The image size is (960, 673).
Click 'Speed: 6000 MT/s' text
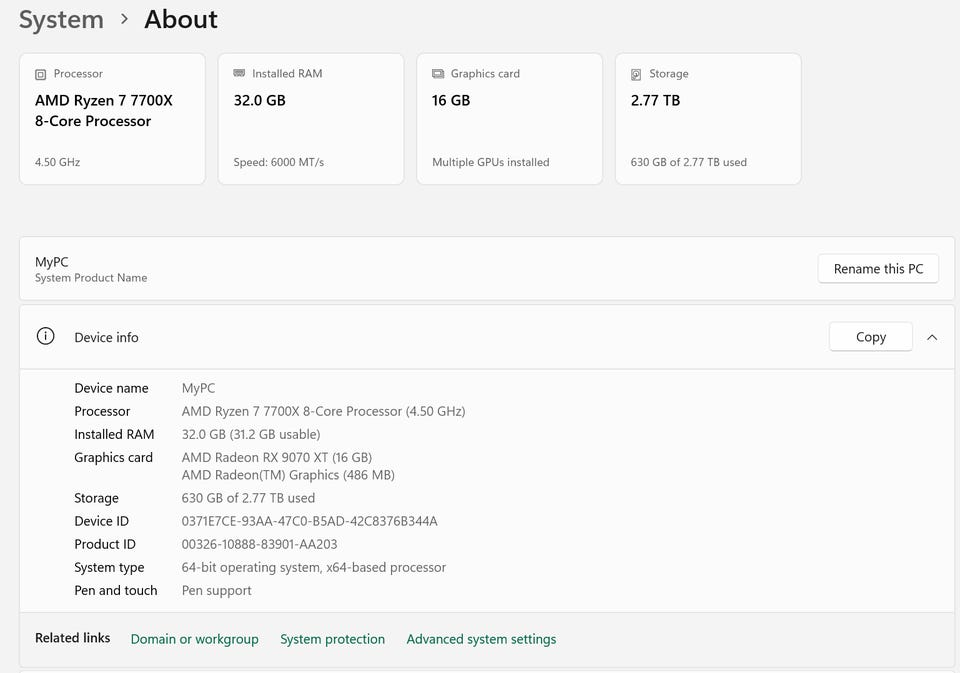click(279, 162)
